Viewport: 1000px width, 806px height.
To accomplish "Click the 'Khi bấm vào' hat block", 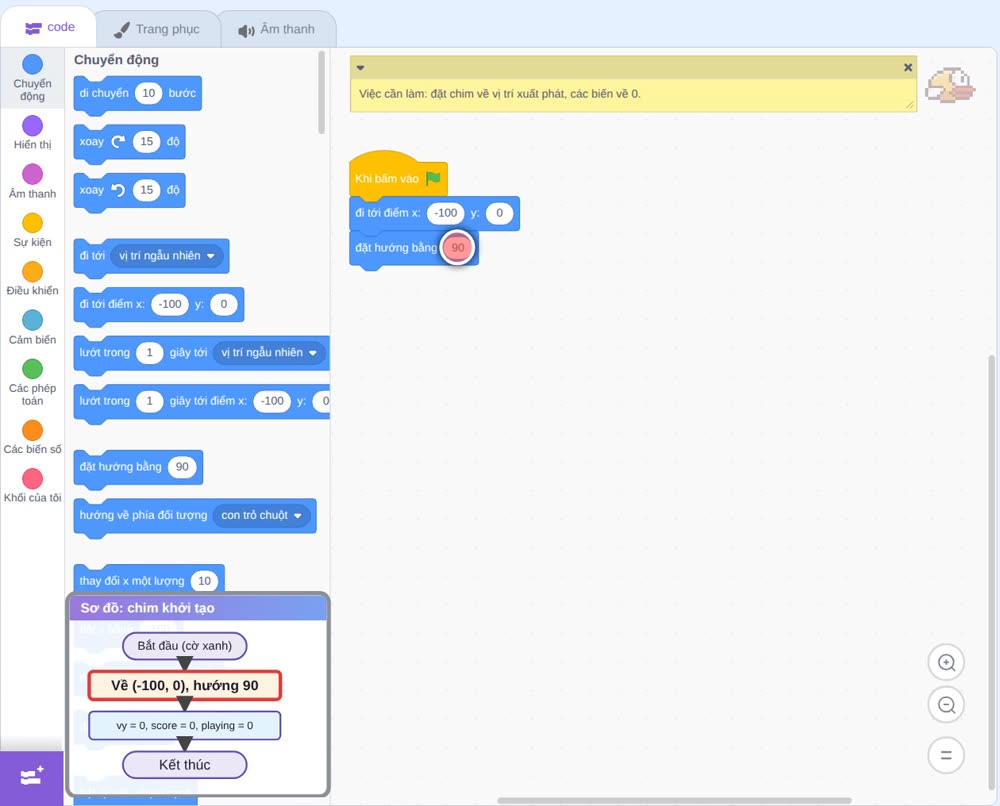I will click(398, 175).
